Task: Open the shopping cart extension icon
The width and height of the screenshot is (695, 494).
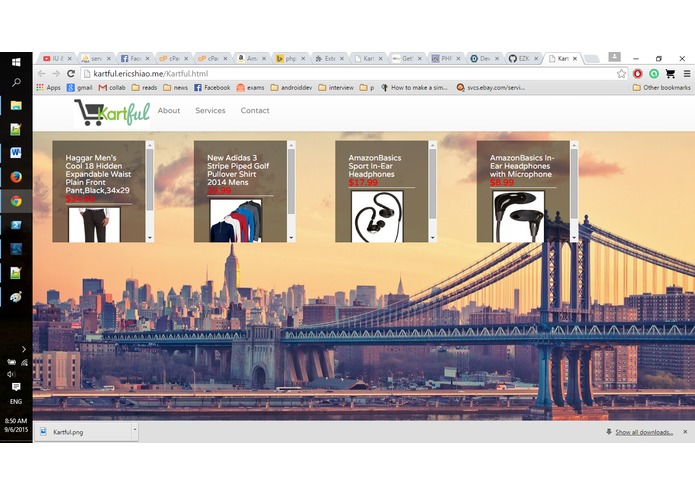Action: click(x=670, y=74)
